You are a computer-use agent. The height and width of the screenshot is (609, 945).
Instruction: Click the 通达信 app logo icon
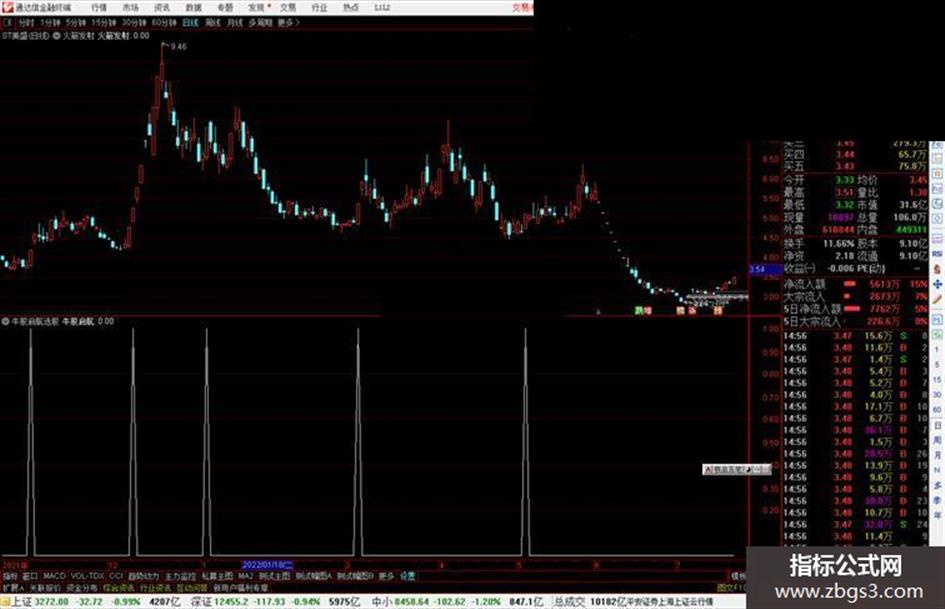click(7, 7)
